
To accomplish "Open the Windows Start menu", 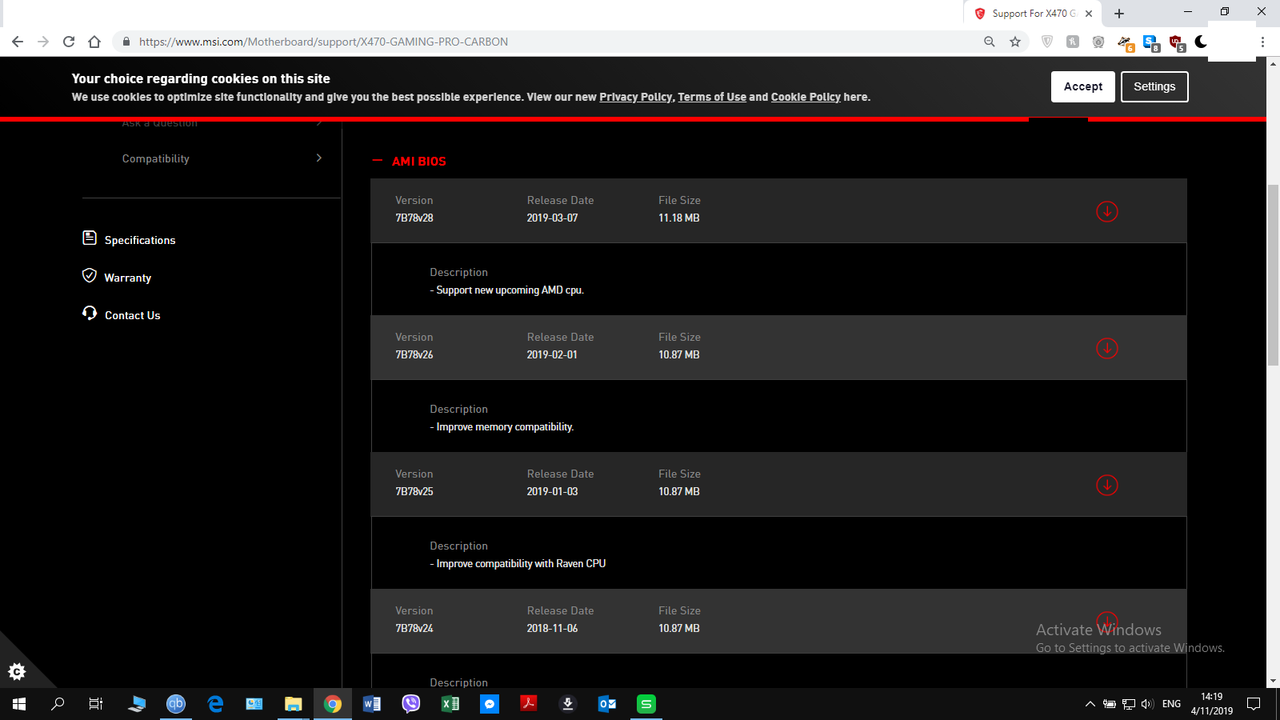I will click(19, 704).
